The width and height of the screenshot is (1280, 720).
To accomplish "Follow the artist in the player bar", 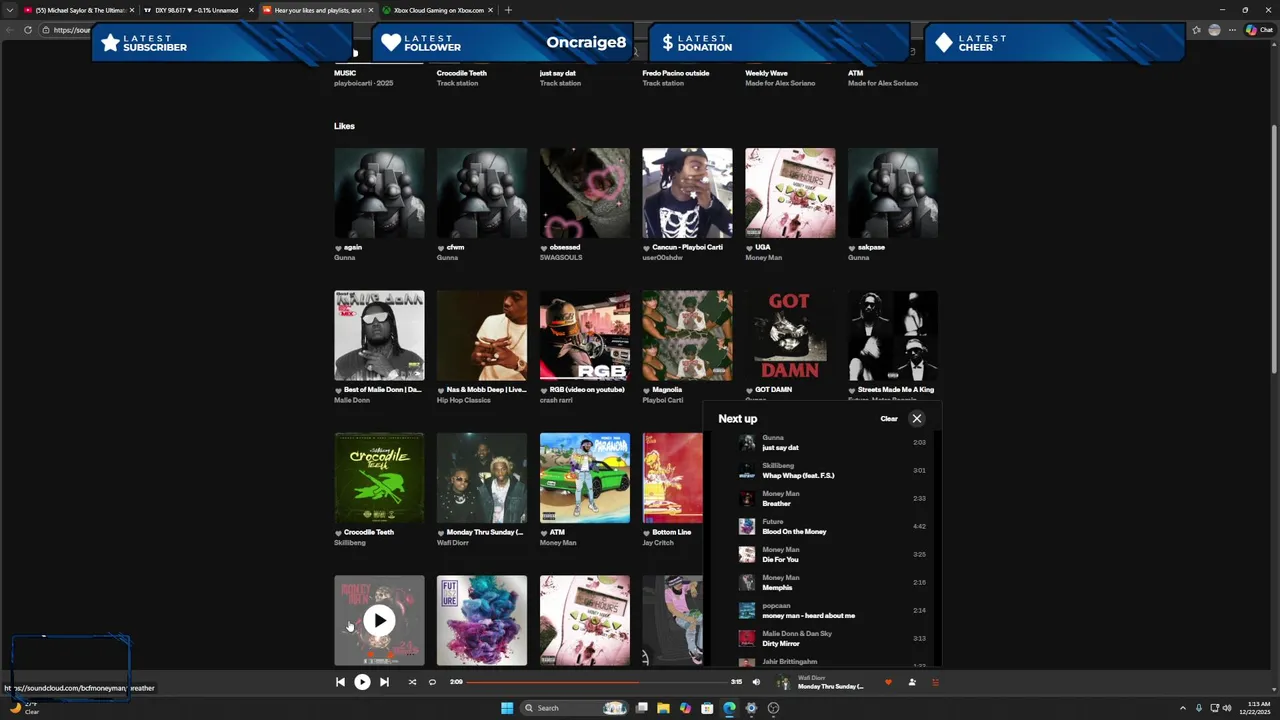I will click(x=912, y=682).
